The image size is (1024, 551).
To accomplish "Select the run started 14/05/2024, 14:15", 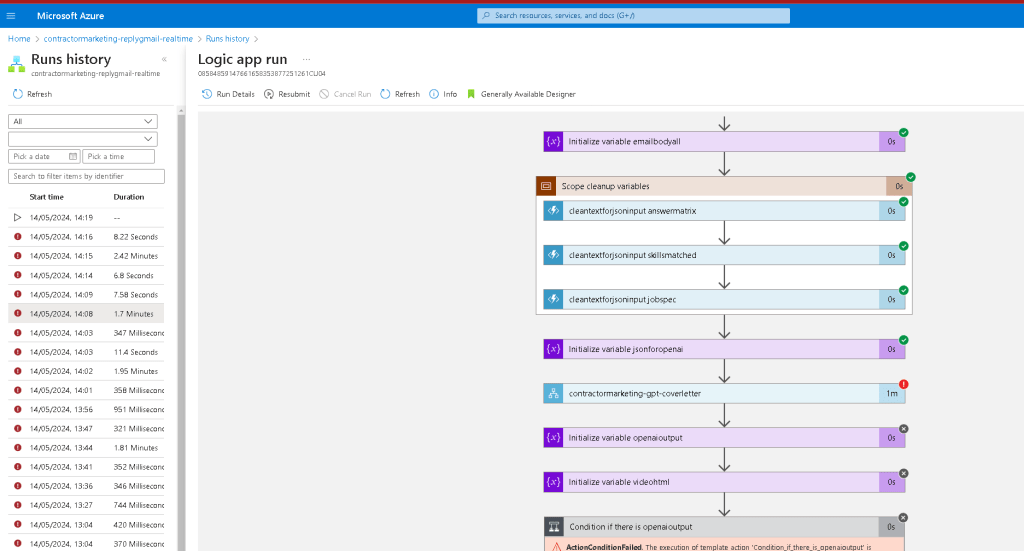I will pyautogui.click(x=86, y=256).
